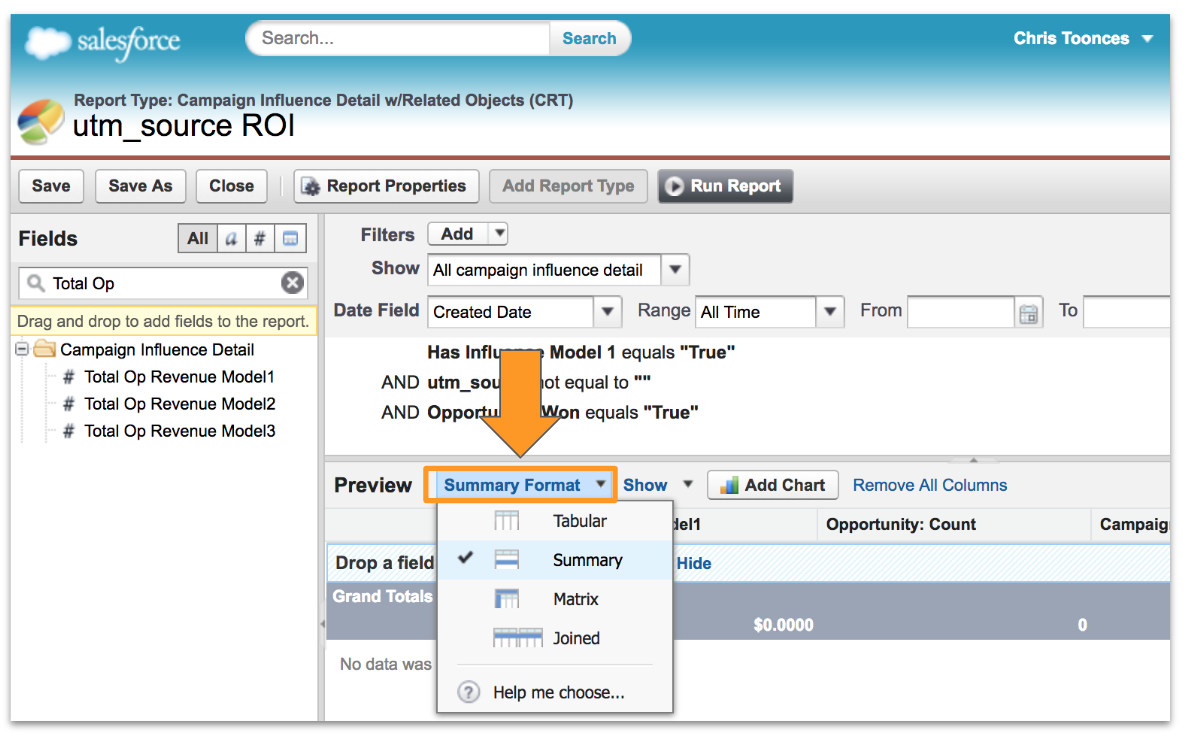The height and width of the screenshot is (742, 1188).
Task: Click the Save As button
Action: 140,186
